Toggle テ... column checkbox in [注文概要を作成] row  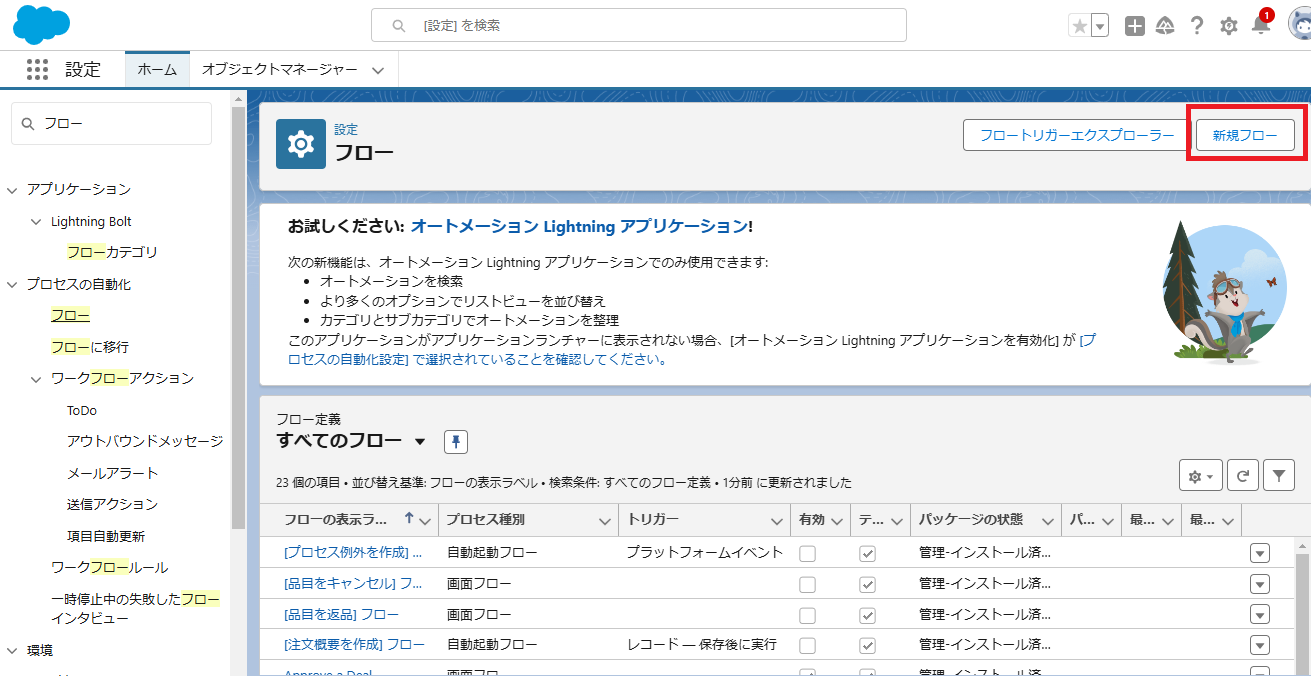coord(867,645)
